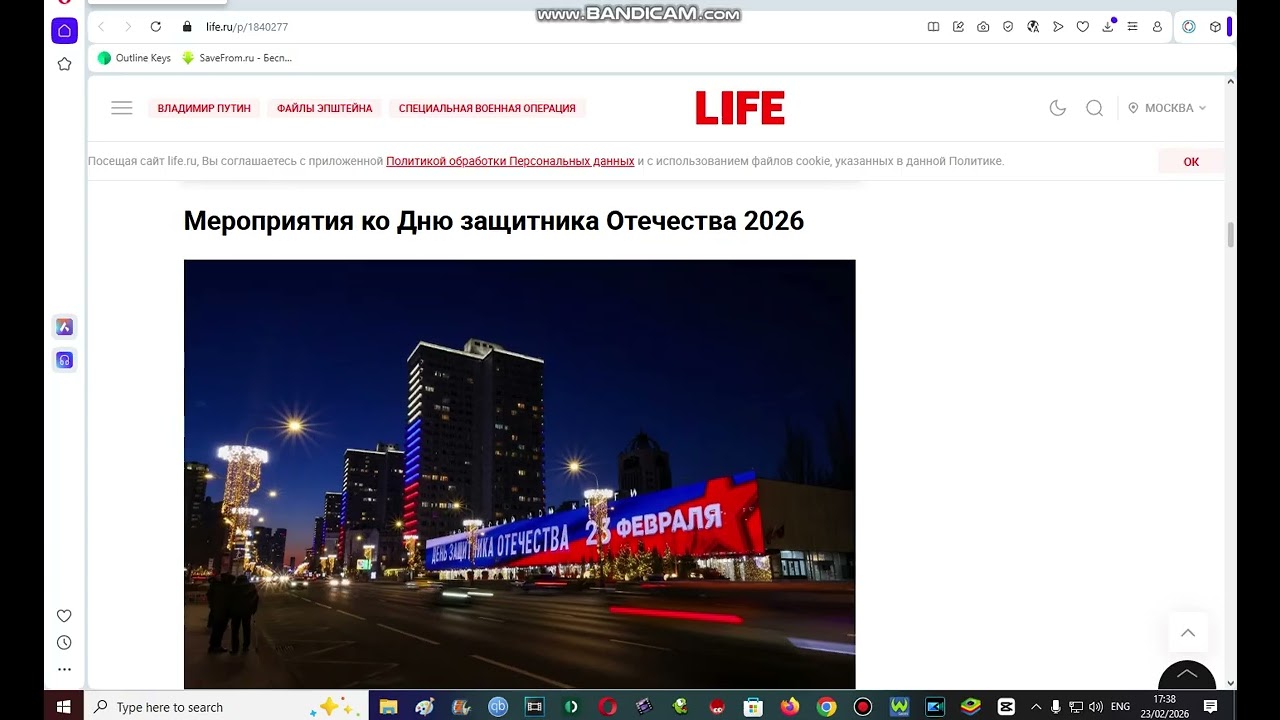The height and width of the screenshot is (720, 1280).
Task: Open the taskbar clock and date
Action: tap(1164, 706)
